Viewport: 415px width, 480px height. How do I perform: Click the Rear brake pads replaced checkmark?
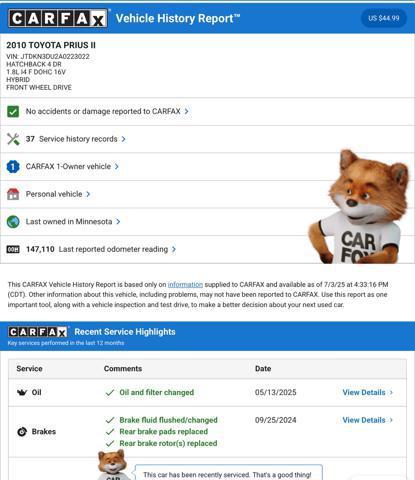[110, 432]
